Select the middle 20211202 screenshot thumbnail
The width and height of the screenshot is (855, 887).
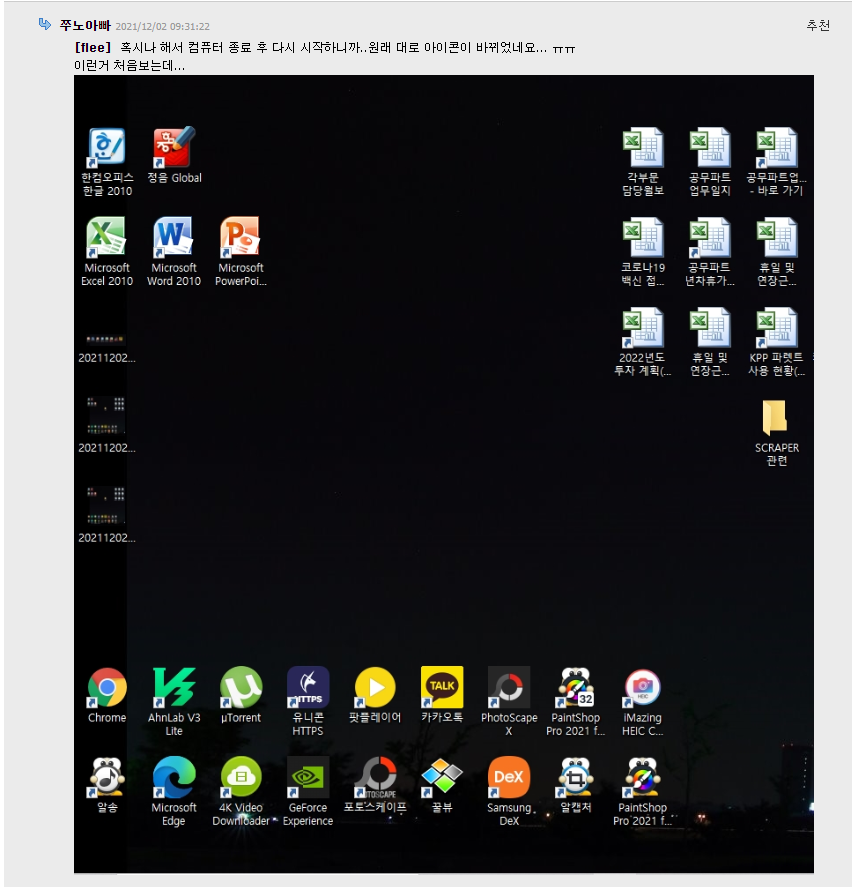107,424
